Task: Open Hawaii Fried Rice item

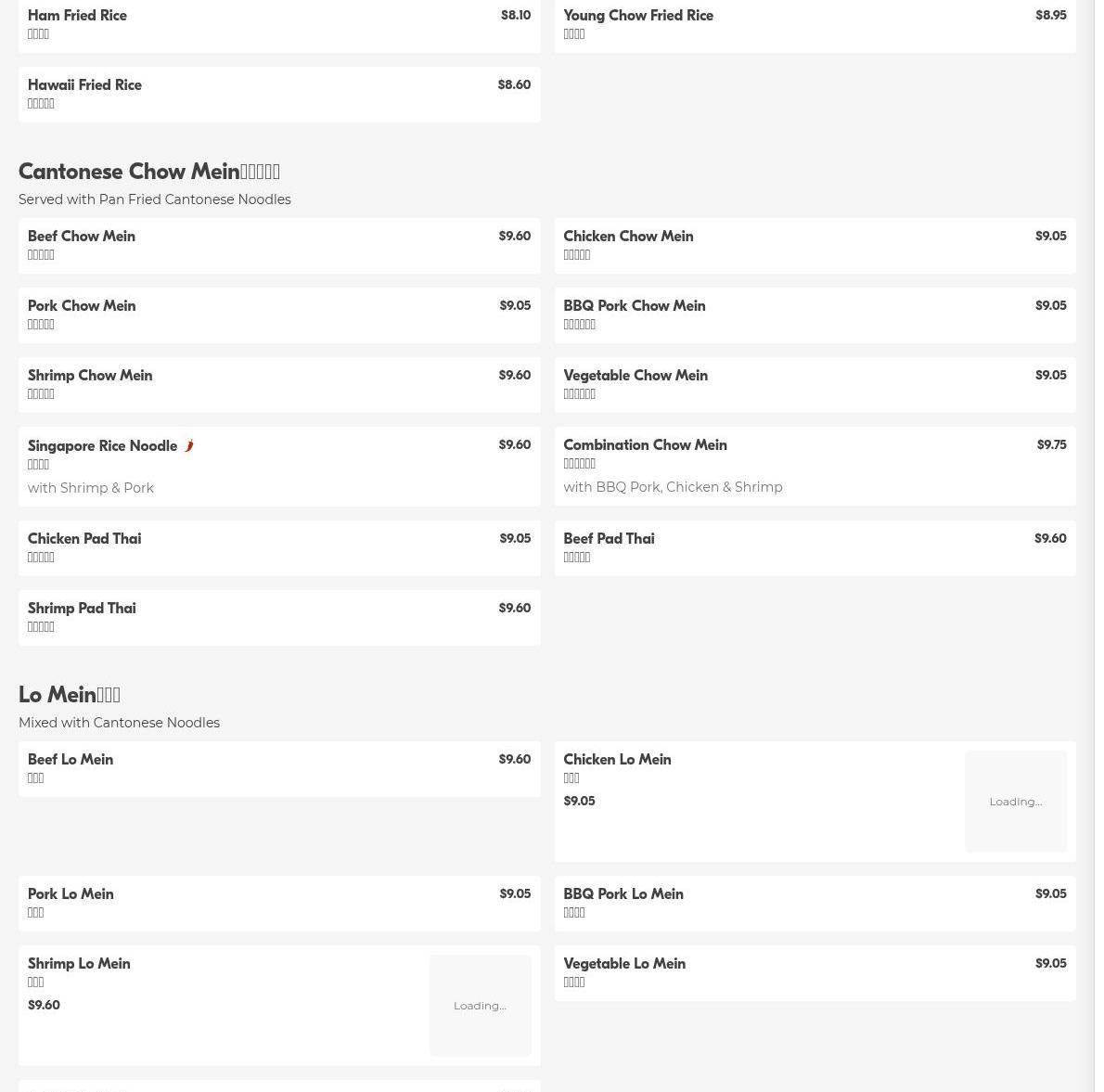Action: (279, 95)
